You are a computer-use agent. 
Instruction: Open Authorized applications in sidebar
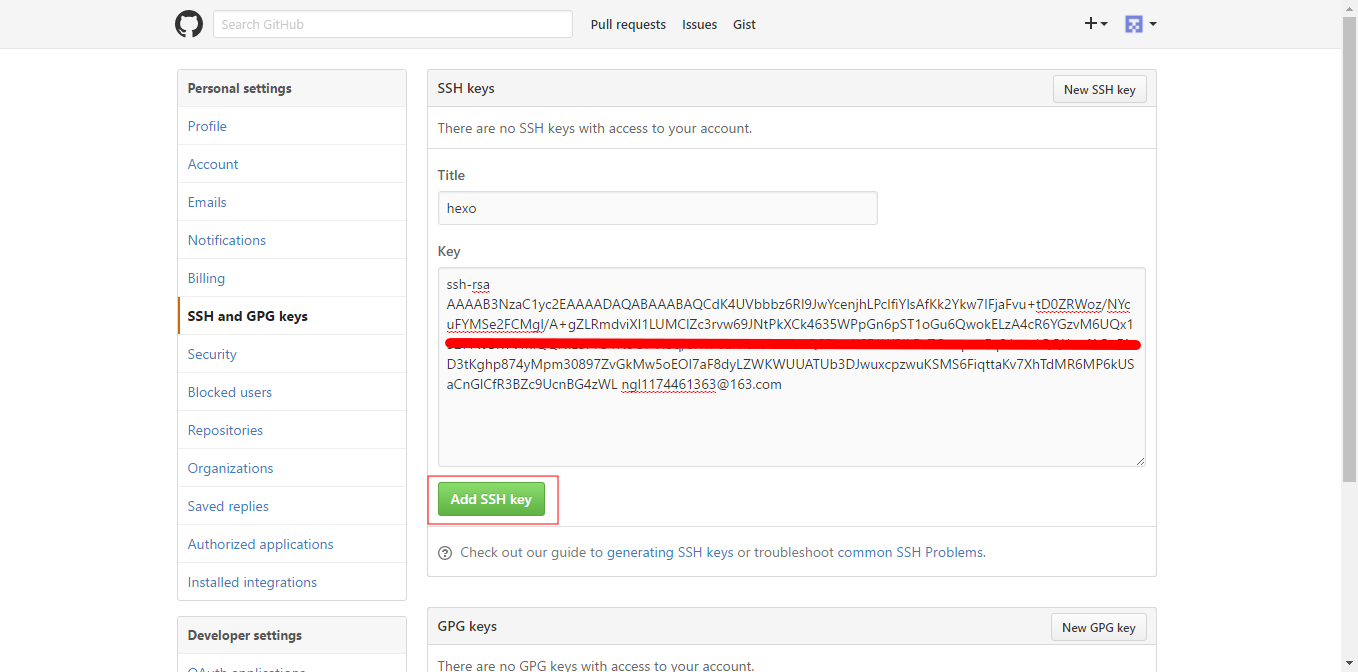[260, 544]
